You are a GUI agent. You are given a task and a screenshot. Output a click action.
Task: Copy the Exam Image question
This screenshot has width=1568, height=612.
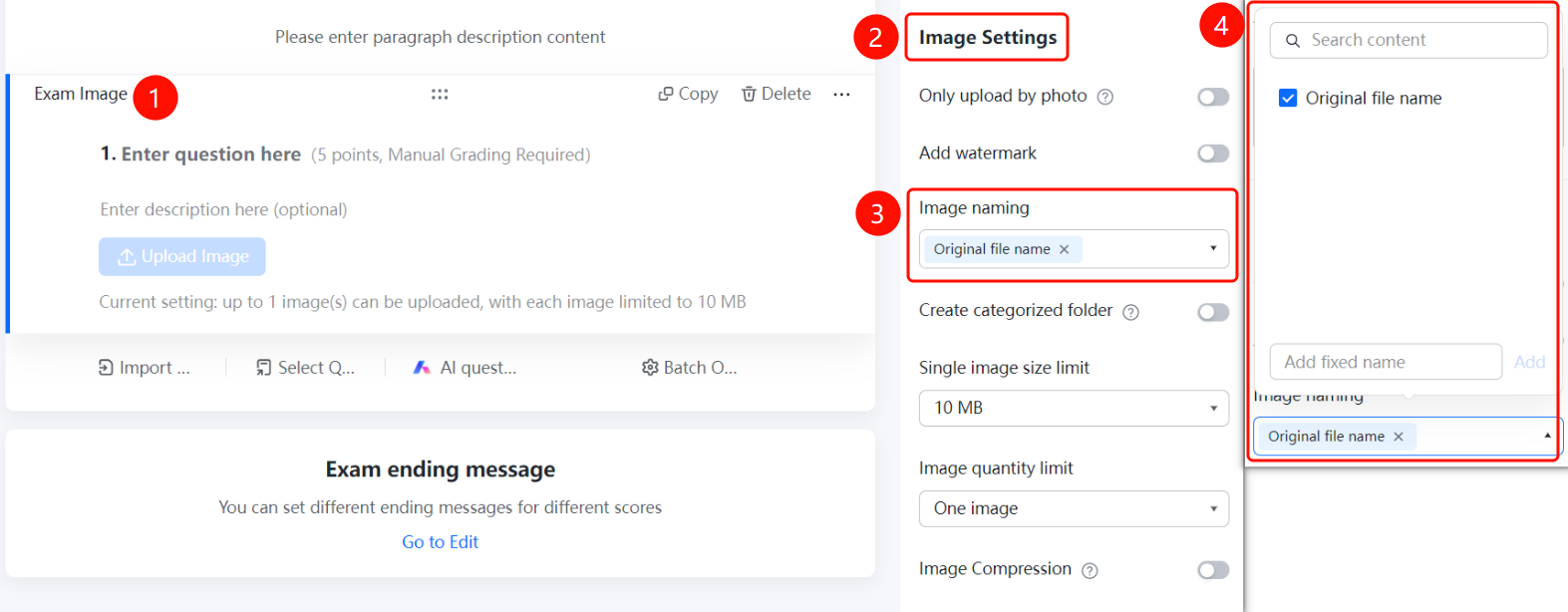pos(688,94)
